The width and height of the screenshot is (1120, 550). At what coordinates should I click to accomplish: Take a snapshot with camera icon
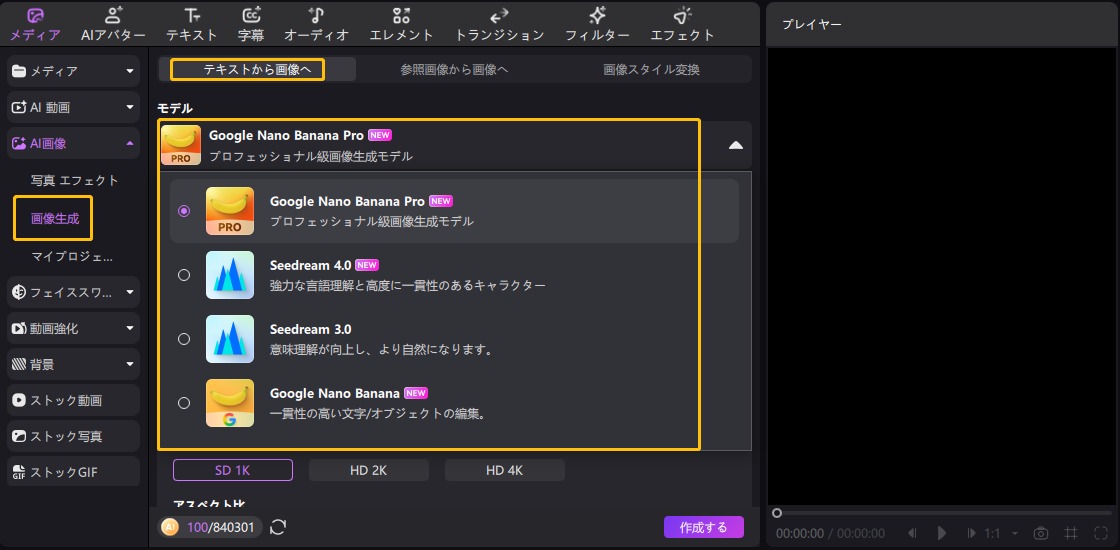[x=1041, y=533]
